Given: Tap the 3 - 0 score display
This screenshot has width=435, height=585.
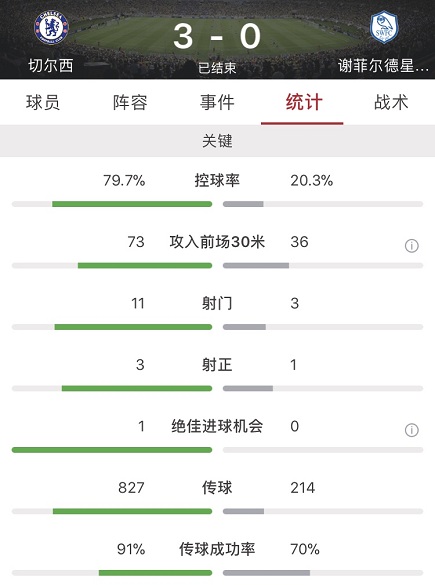Looking at the screenshot, I should [217, 36].
